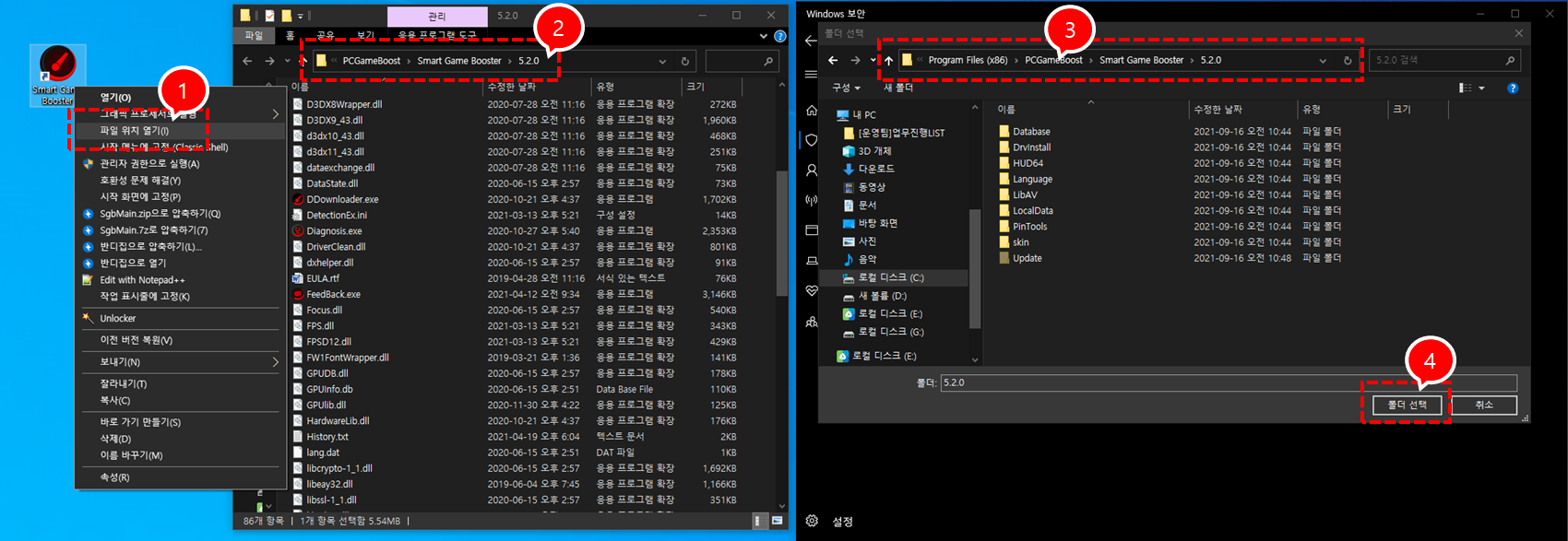1568x541 pixels.
Task: Open the 구성 organize dropdown
Action: [846, 88]
